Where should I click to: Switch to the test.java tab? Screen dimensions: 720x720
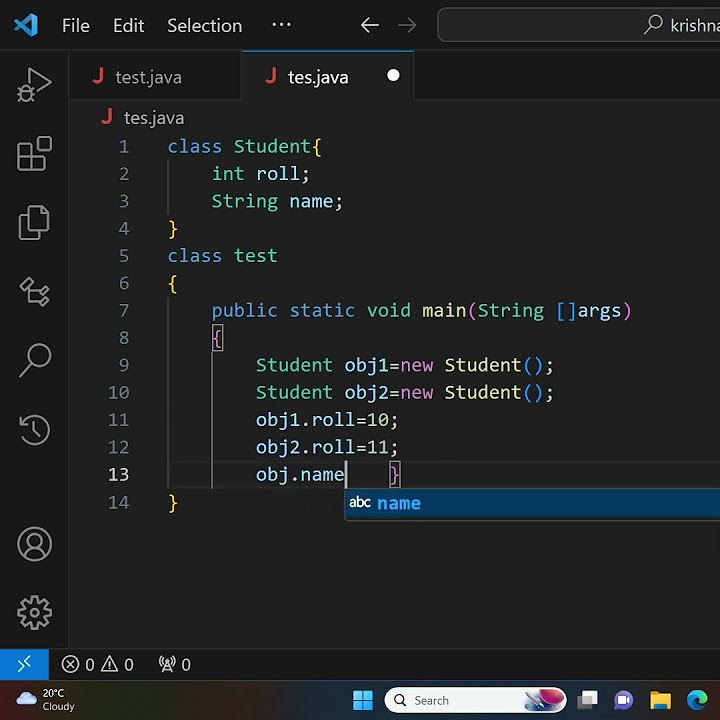155,76
